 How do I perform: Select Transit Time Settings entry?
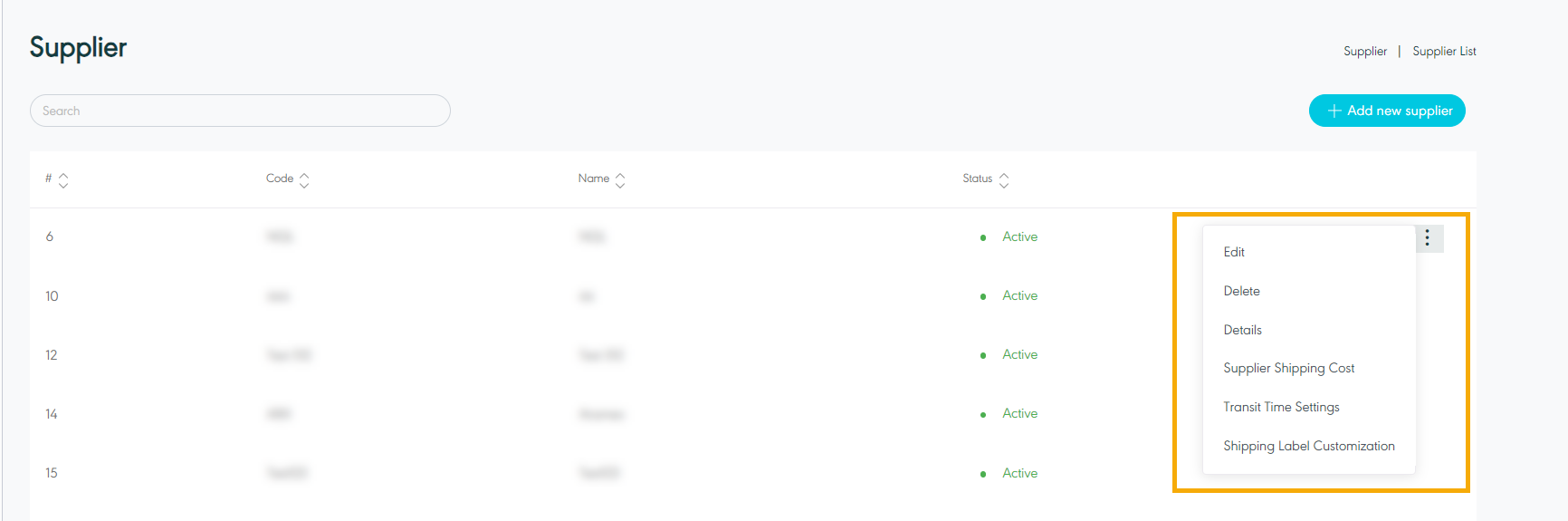coord(1281,407)
